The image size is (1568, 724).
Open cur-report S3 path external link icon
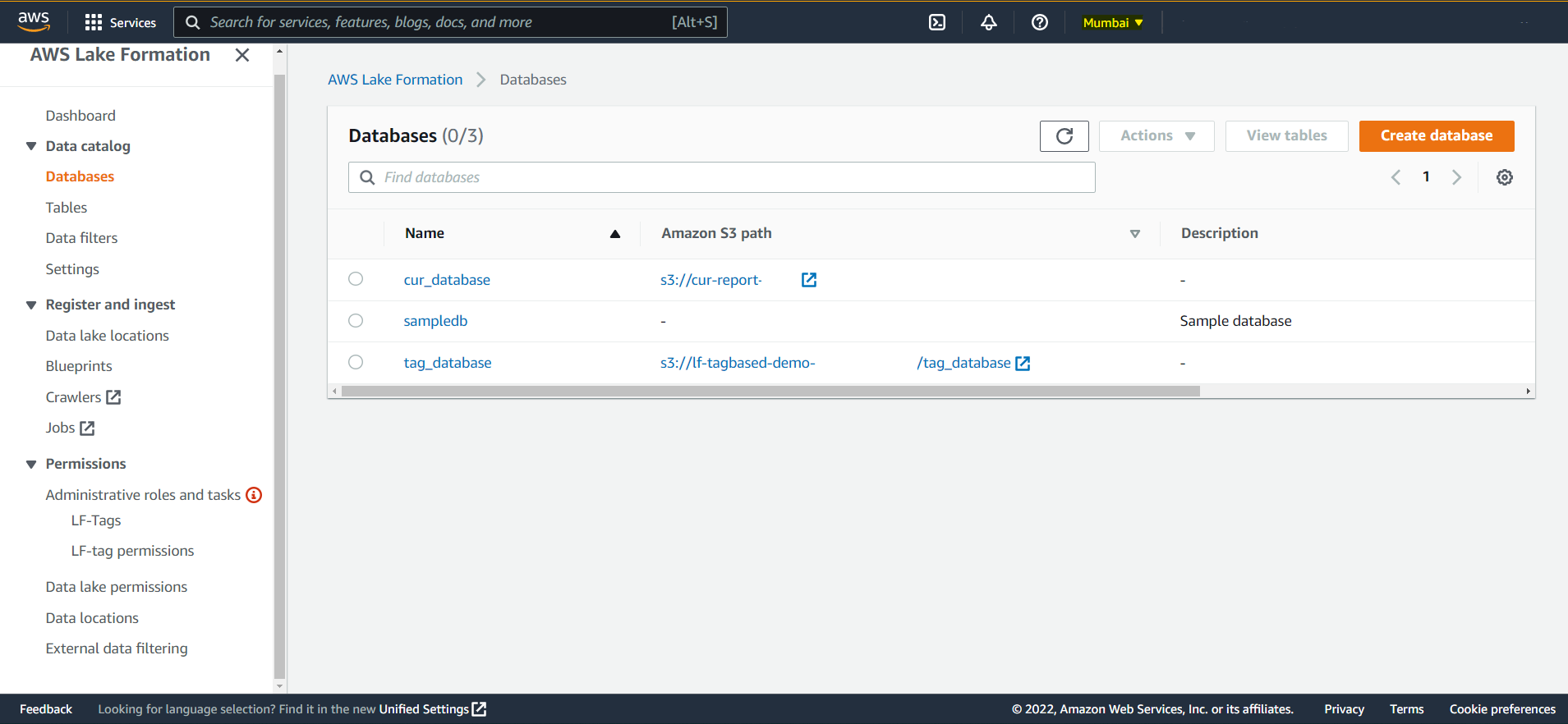tap(809, 280)
